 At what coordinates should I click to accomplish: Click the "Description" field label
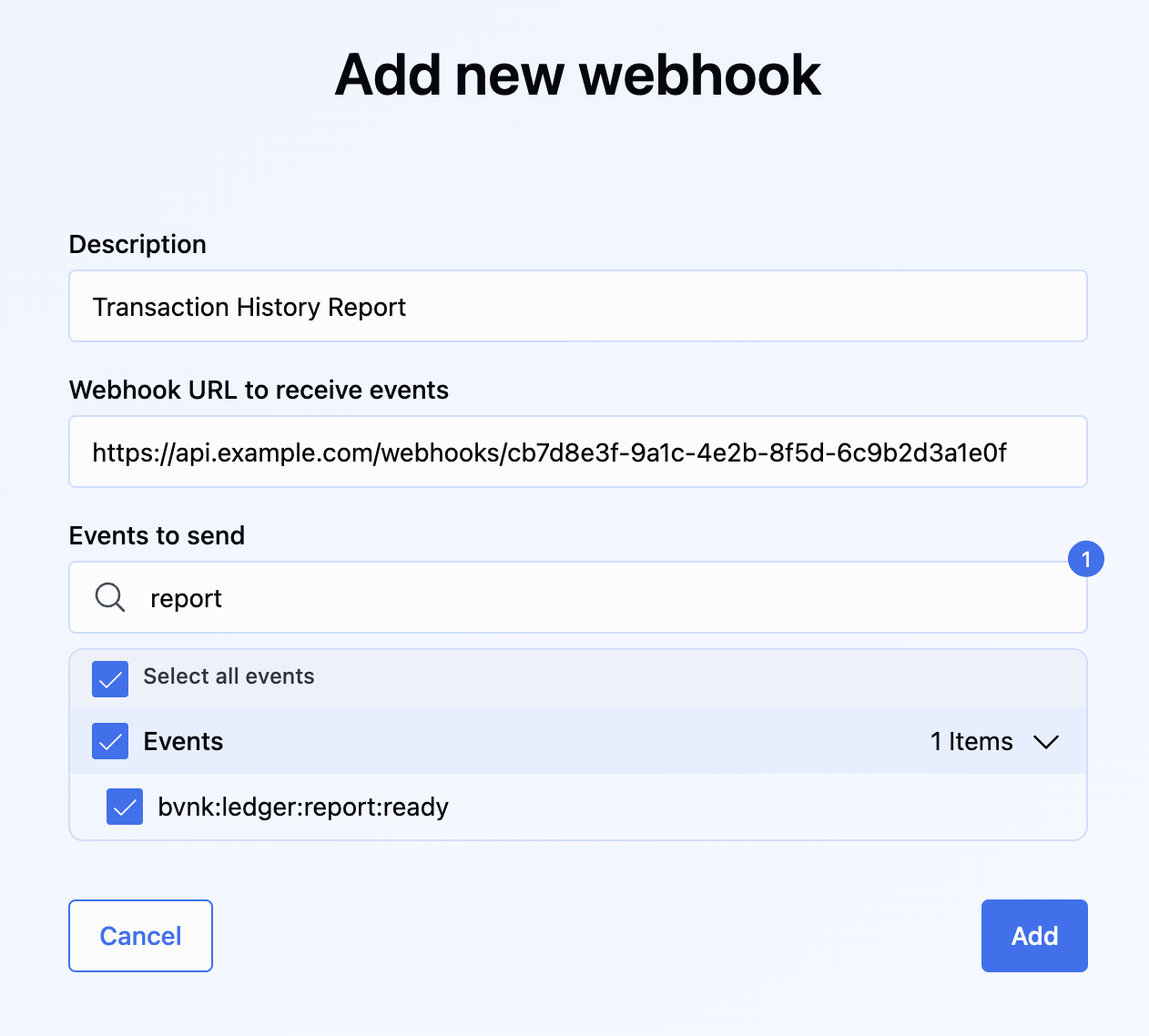tap(137, 244)
